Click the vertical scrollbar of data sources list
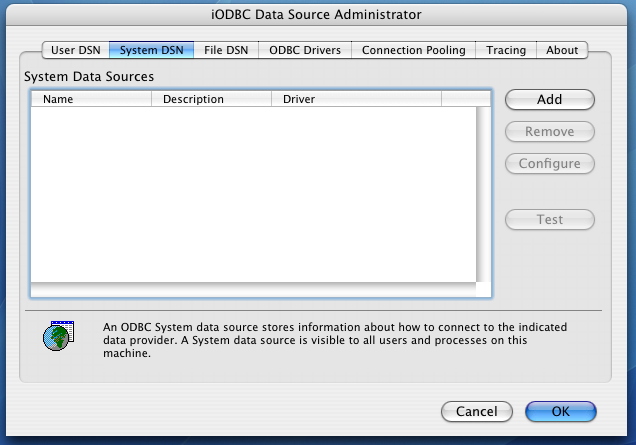The width and height of the screenshot is (636, 445). coord(483,194)
